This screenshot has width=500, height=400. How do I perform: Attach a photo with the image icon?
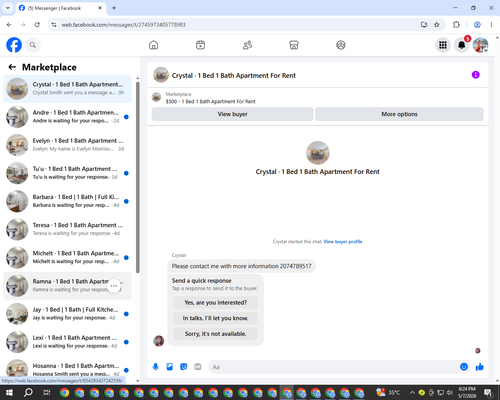click(x=170, y=367)
